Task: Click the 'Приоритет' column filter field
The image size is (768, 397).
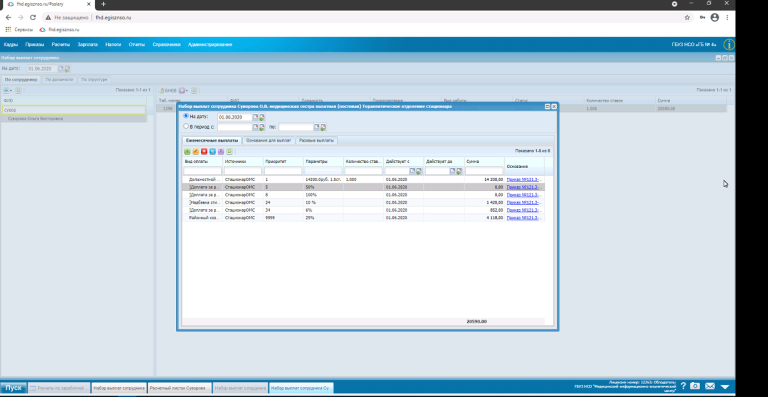Action: 283,171
